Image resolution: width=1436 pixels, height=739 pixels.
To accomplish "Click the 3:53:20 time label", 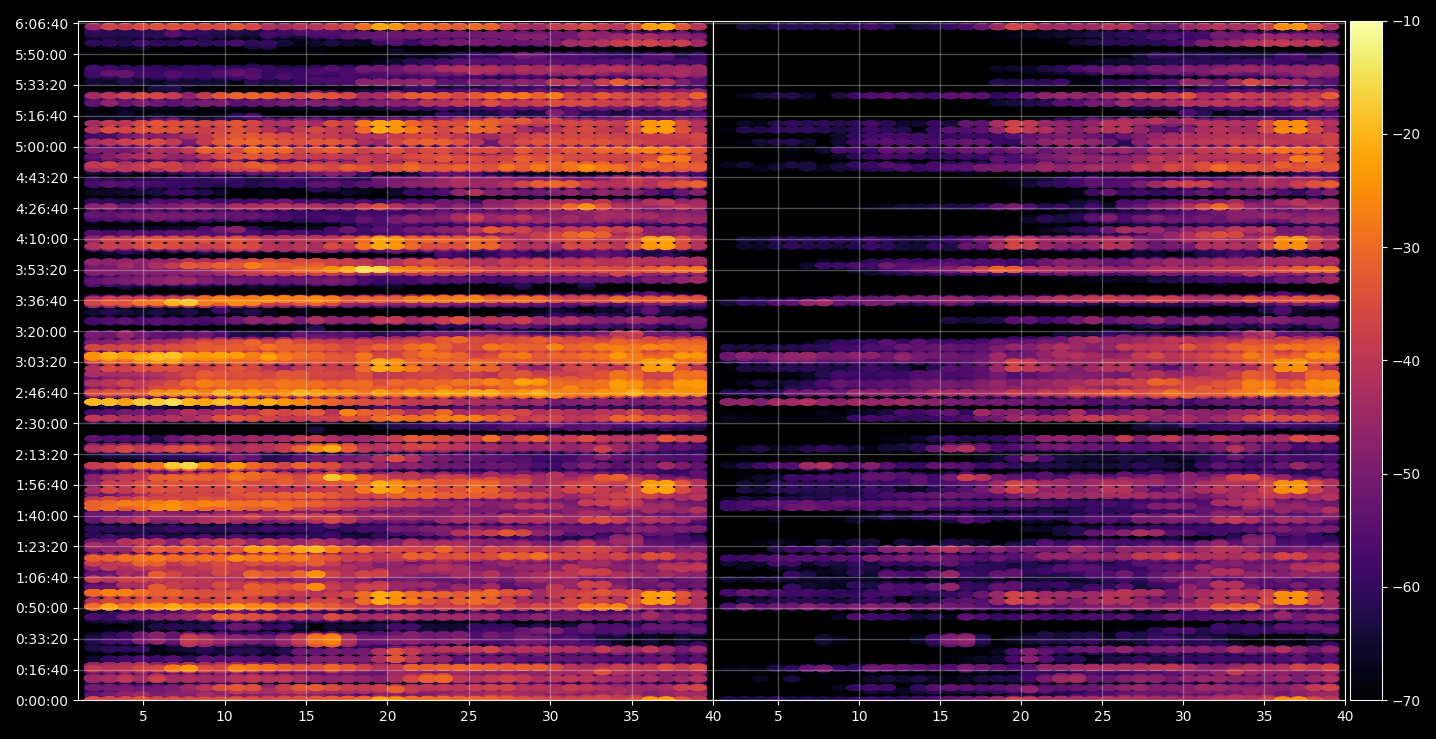I will (x=42, y=270).
